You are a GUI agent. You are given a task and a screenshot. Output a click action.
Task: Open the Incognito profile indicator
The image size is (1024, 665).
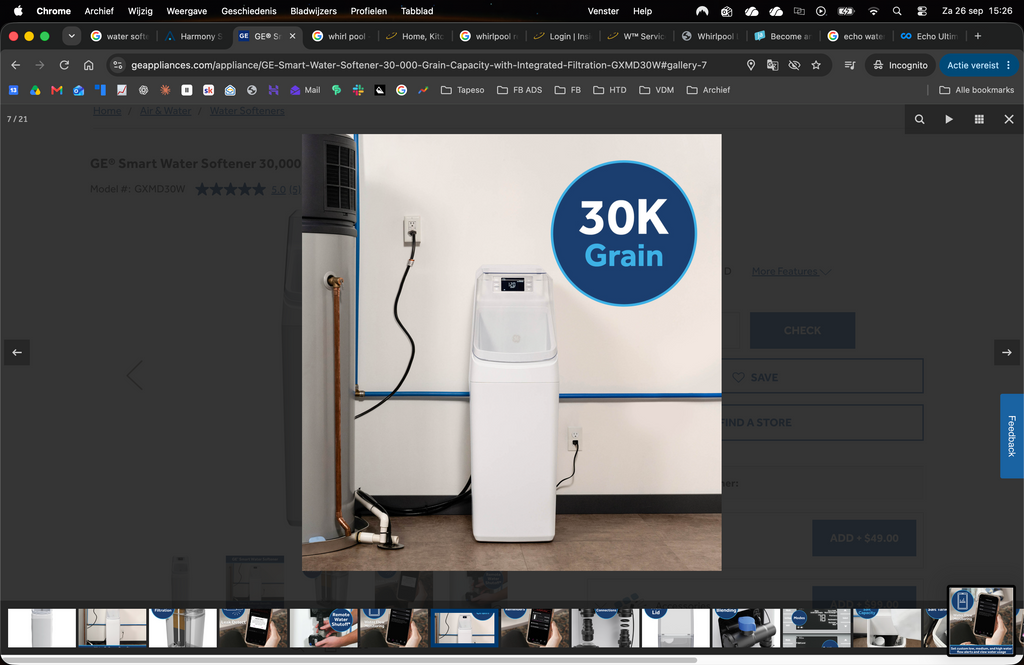[x=900, y=65]
